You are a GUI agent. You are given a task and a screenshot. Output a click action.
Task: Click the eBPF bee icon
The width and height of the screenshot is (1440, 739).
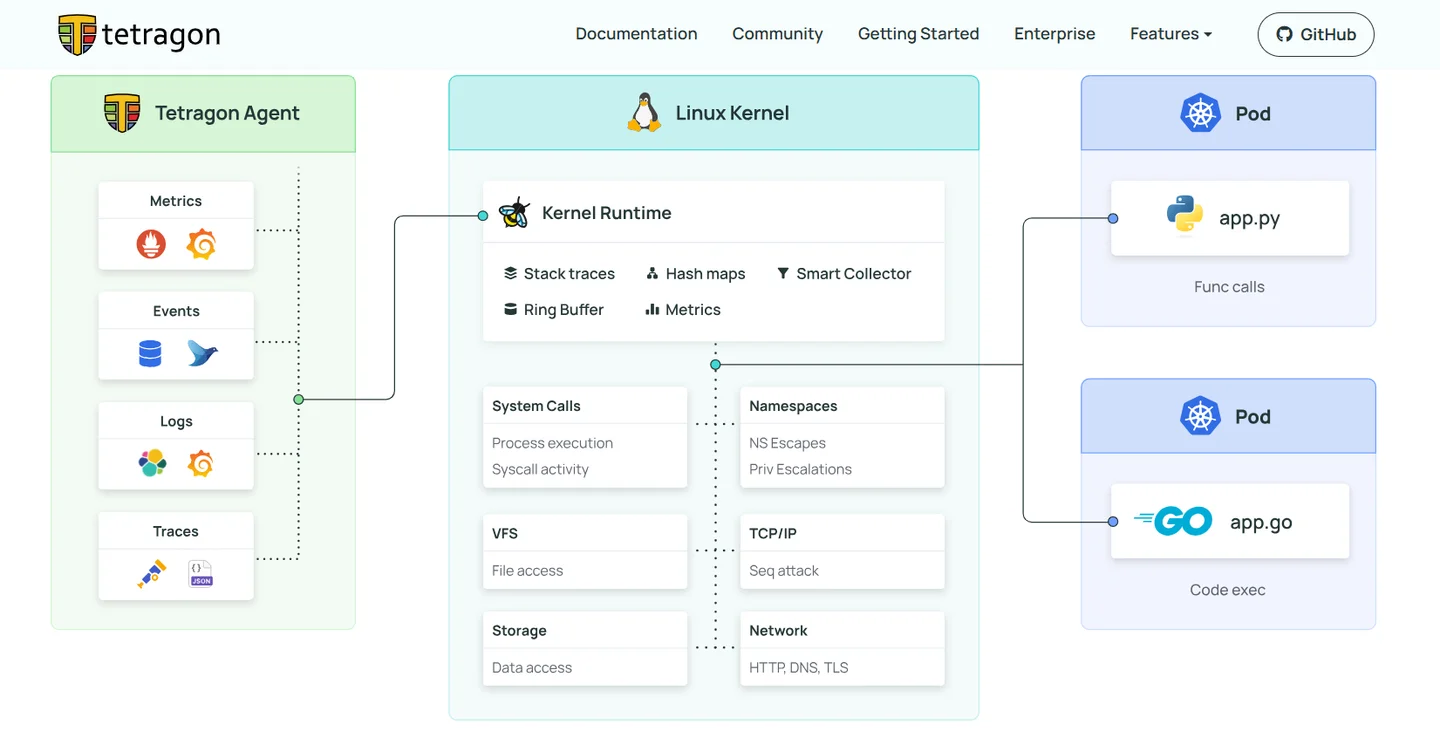[x=514, y=212]
